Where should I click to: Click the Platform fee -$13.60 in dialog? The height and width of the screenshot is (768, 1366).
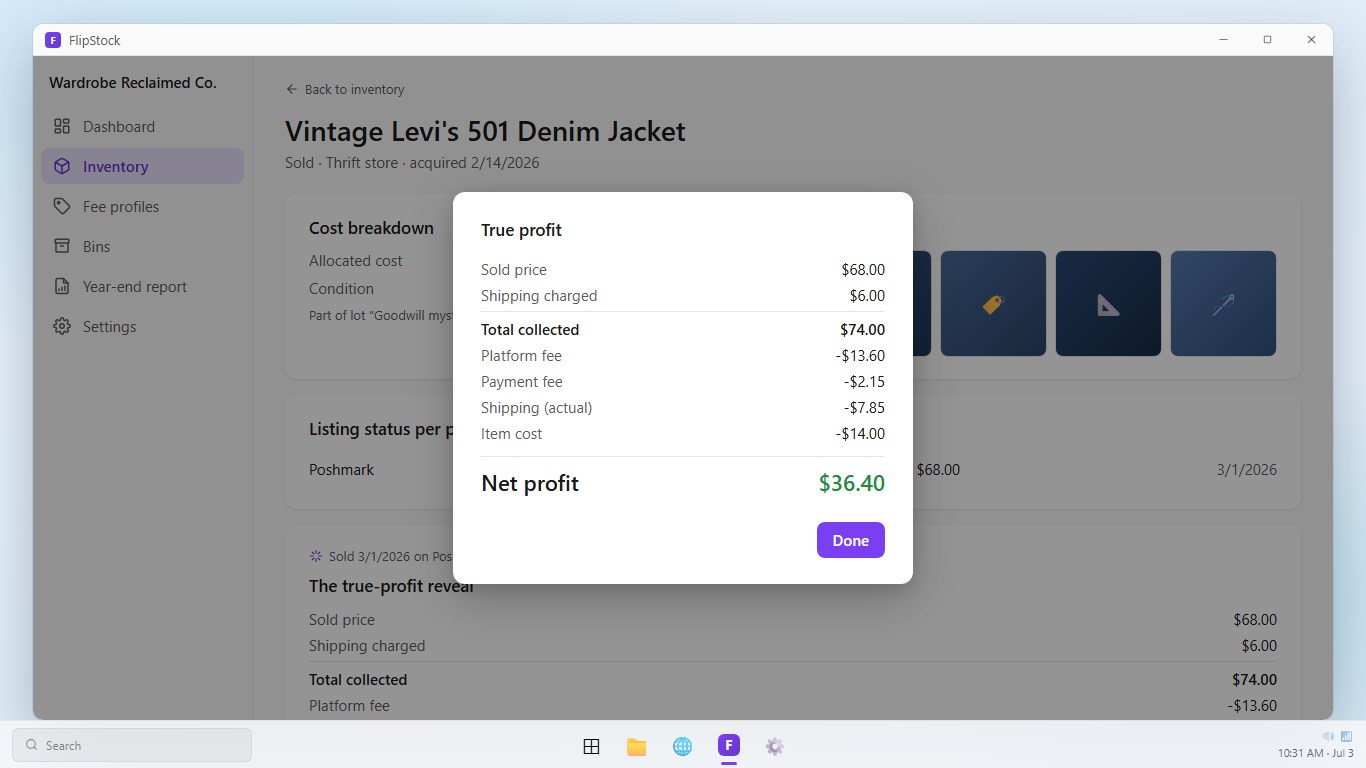[x=860, y=356]
